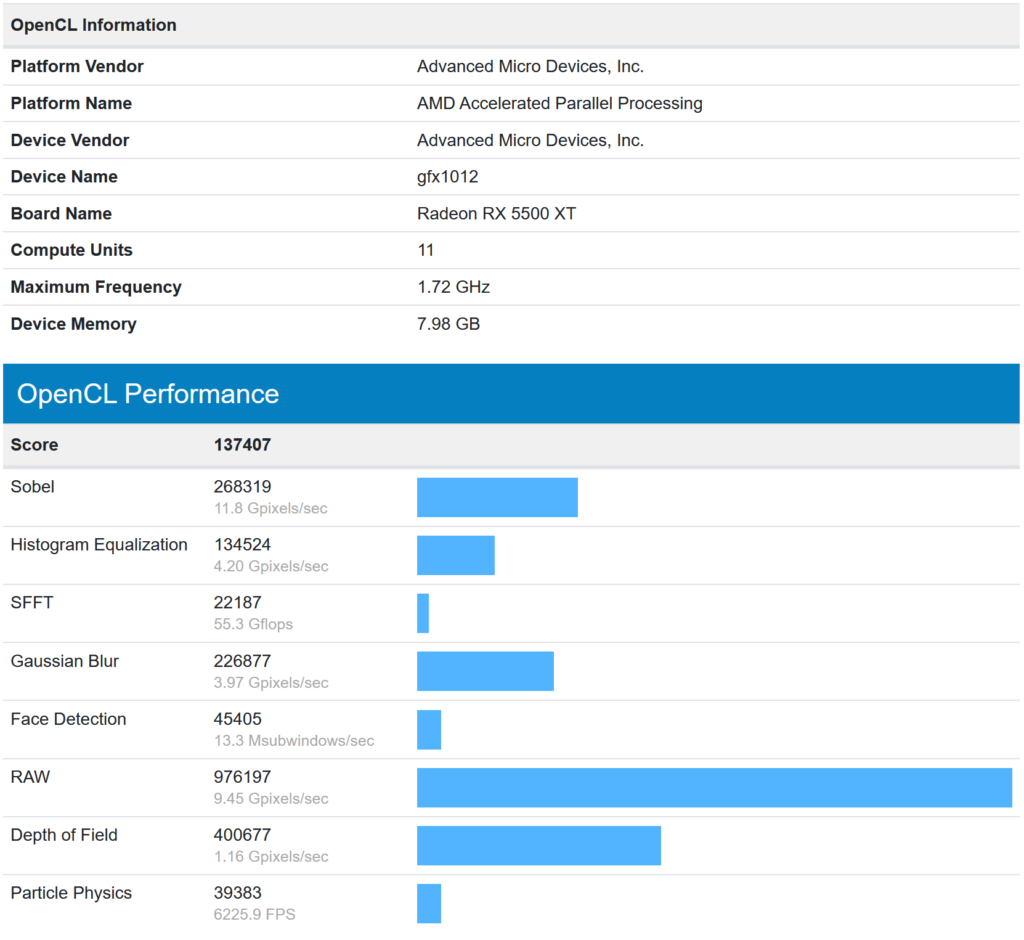Select the SFFT score 22187
Image resolution: width=1024 pixels, height=940 pixels.
[238, 602]
